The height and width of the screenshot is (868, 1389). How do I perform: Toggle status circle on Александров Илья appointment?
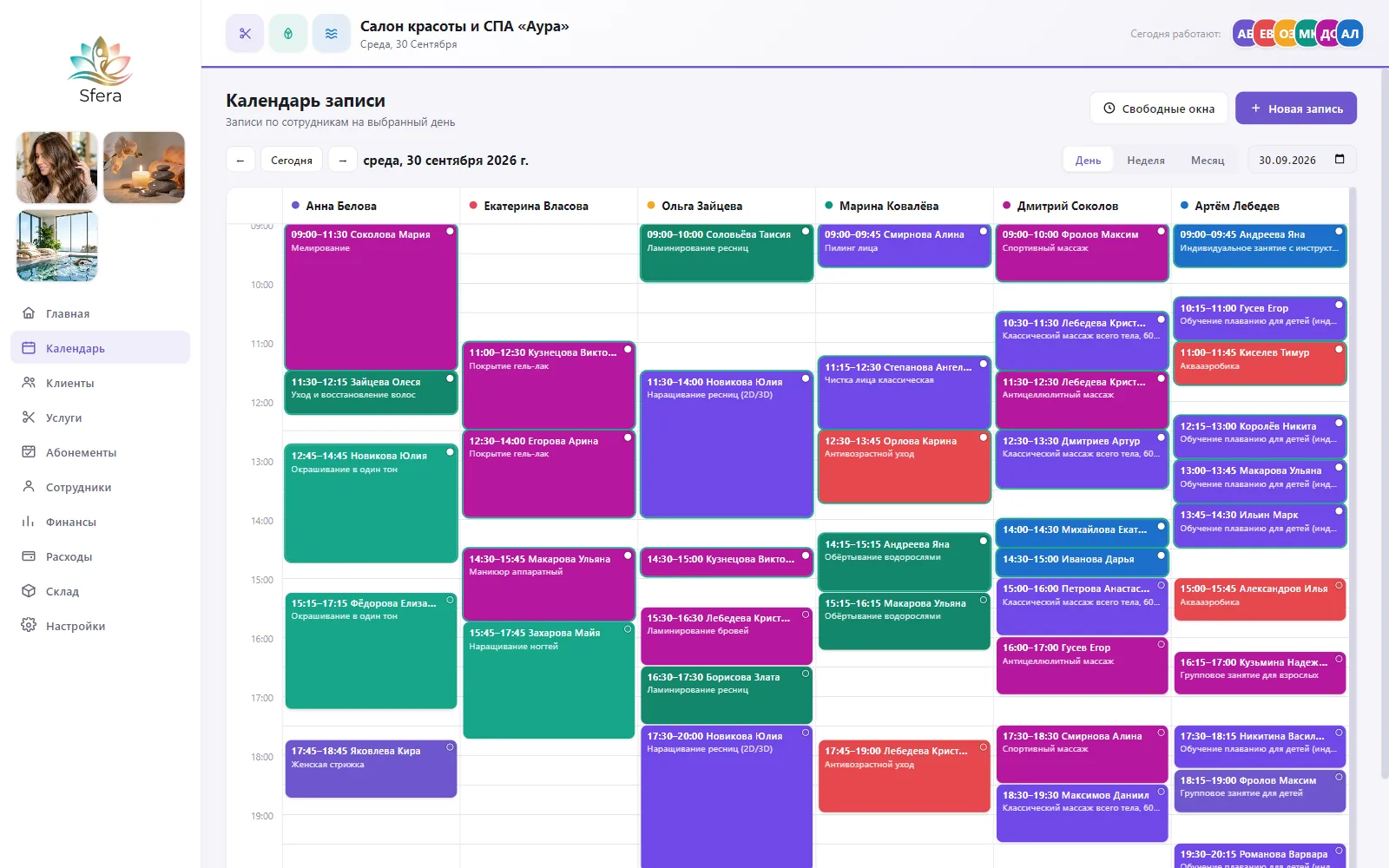(x=1339, y=586)
